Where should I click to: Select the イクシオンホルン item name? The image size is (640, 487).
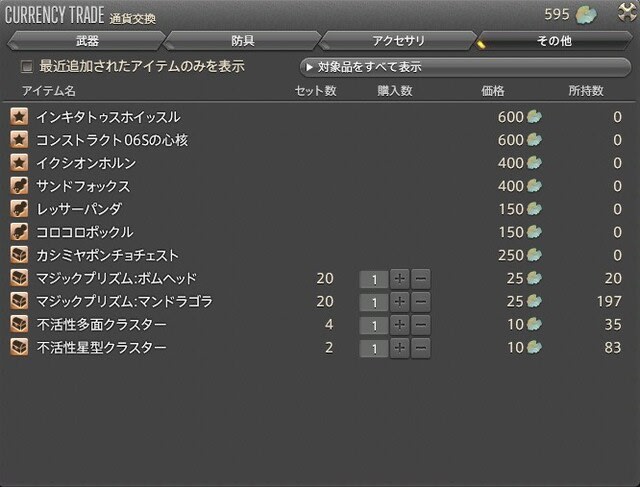coord(86,163)
